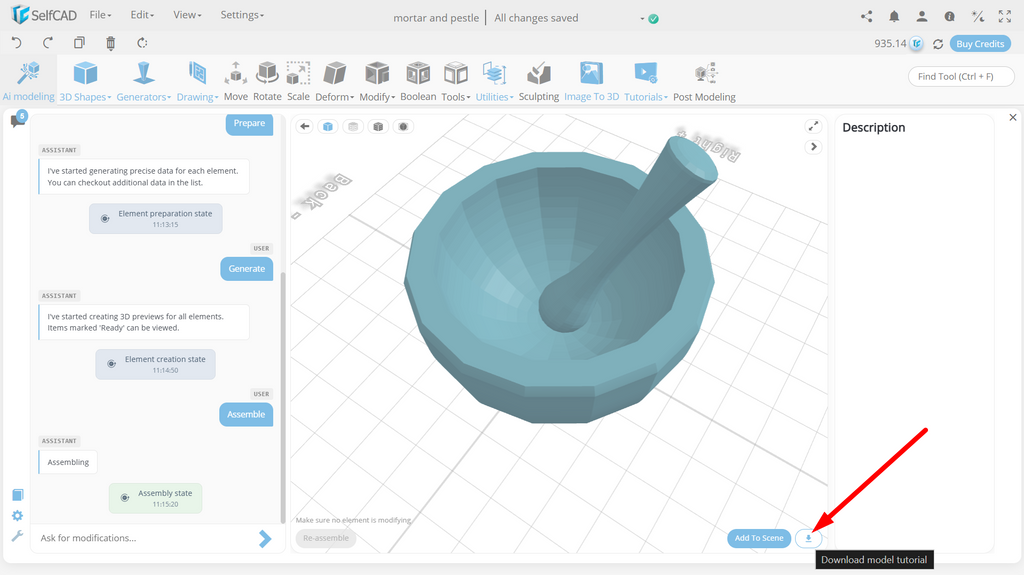
Task: Click the Ask for modifications input field
Action: [x=147, y=538]
